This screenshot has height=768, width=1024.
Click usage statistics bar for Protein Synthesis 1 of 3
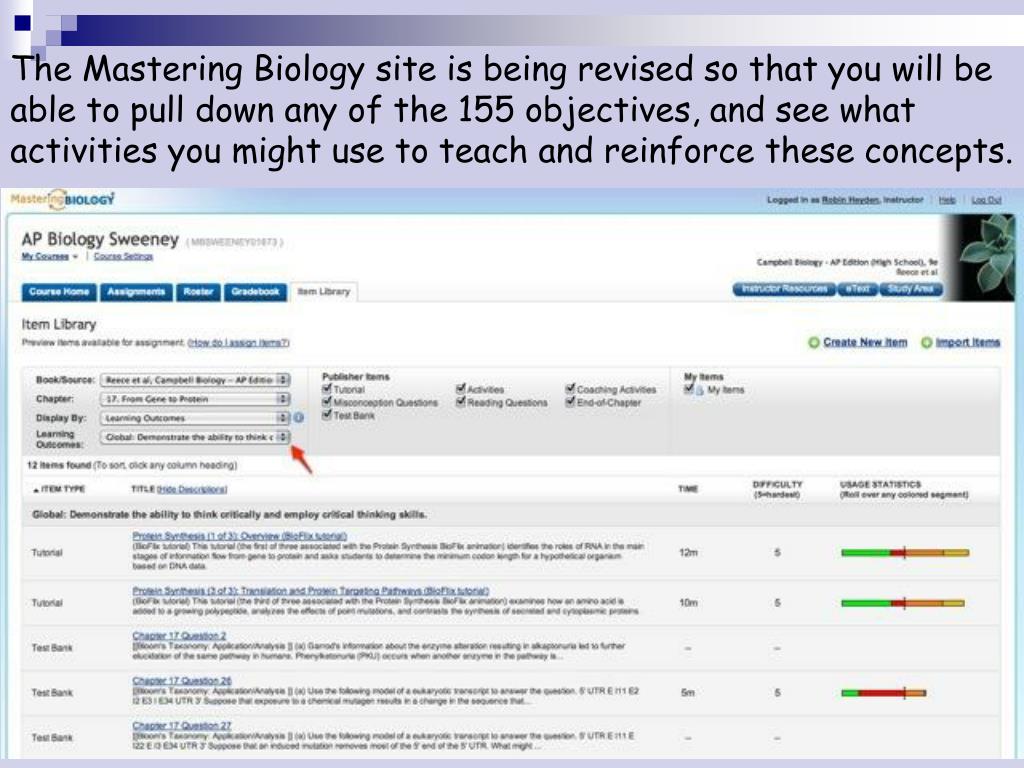(904, 552)
